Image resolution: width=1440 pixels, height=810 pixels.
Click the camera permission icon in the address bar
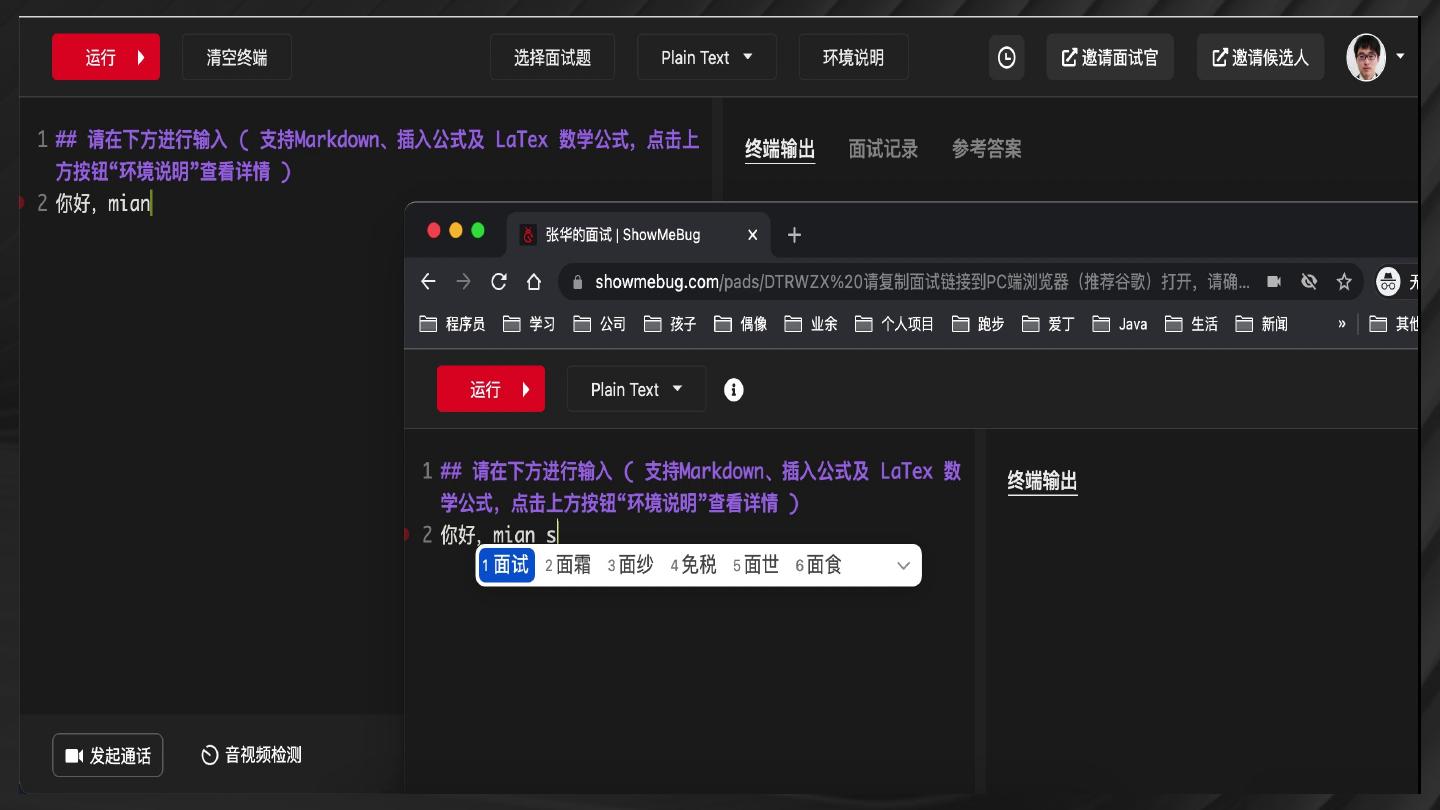[1274, 282]
